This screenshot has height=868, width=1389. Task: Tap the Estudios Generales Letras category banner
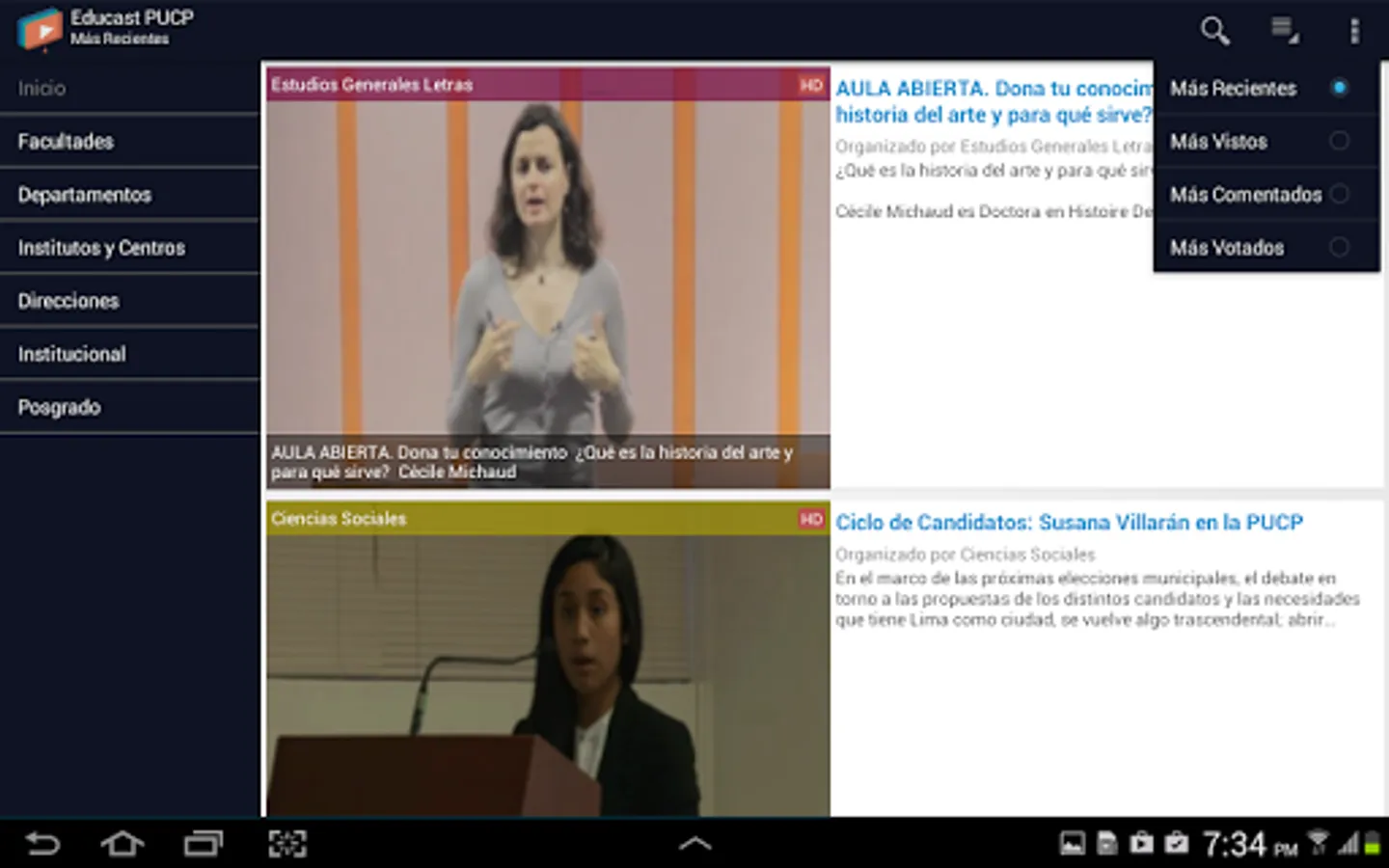click(548, 85)
